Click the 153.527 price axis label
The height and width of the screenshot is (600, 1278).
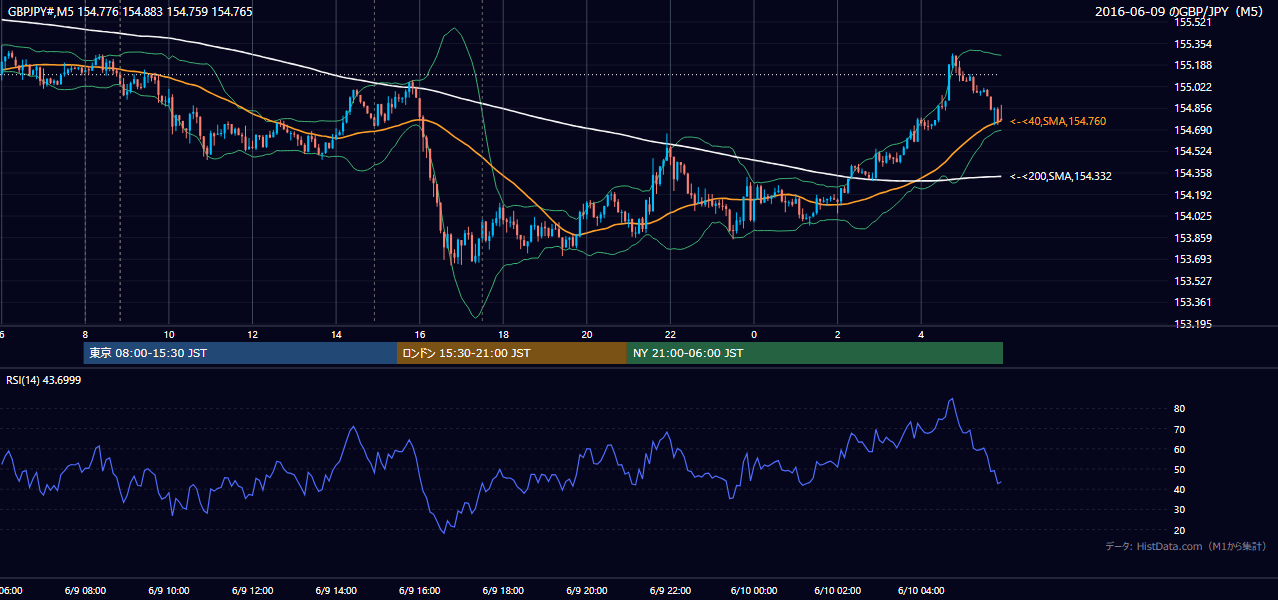[1193, 281]
